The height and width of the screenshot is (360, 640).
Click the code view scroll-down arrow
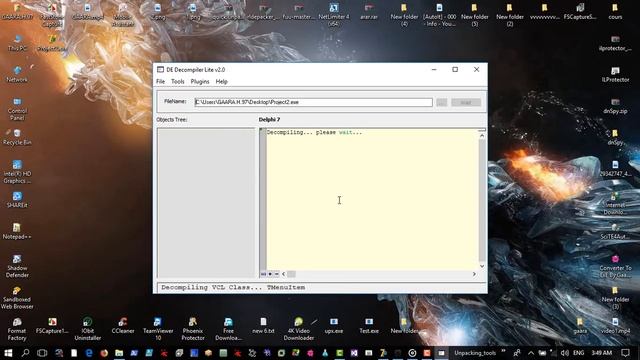point(482,266)
